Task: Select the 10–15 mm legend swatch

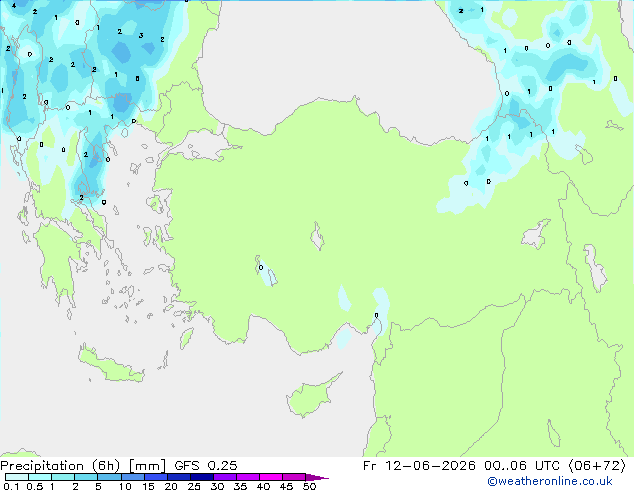Action: tap(133, 477)
